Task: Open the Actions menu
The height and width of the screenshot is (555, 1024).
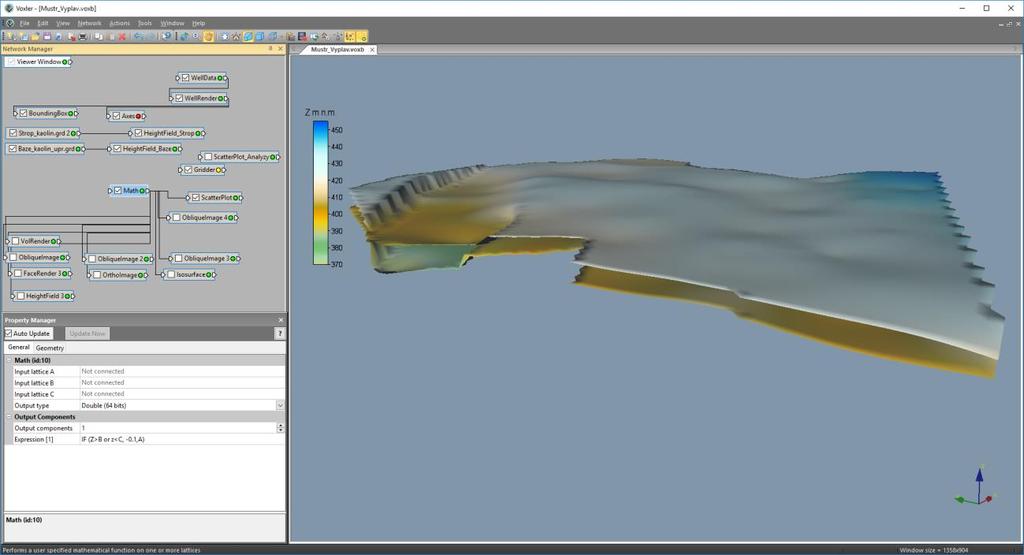Action: [x=119, y=23]
